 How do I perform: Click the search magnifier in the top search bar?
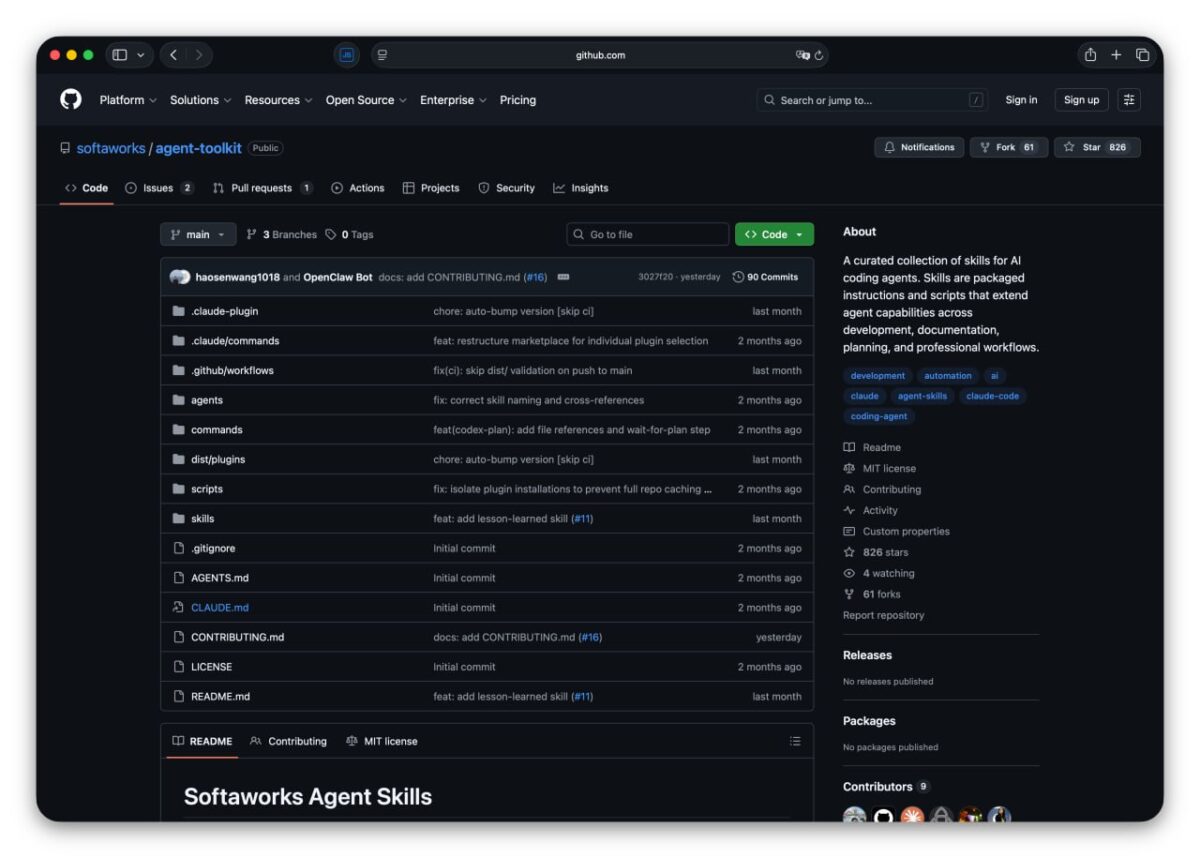click(x=768, y=100)
